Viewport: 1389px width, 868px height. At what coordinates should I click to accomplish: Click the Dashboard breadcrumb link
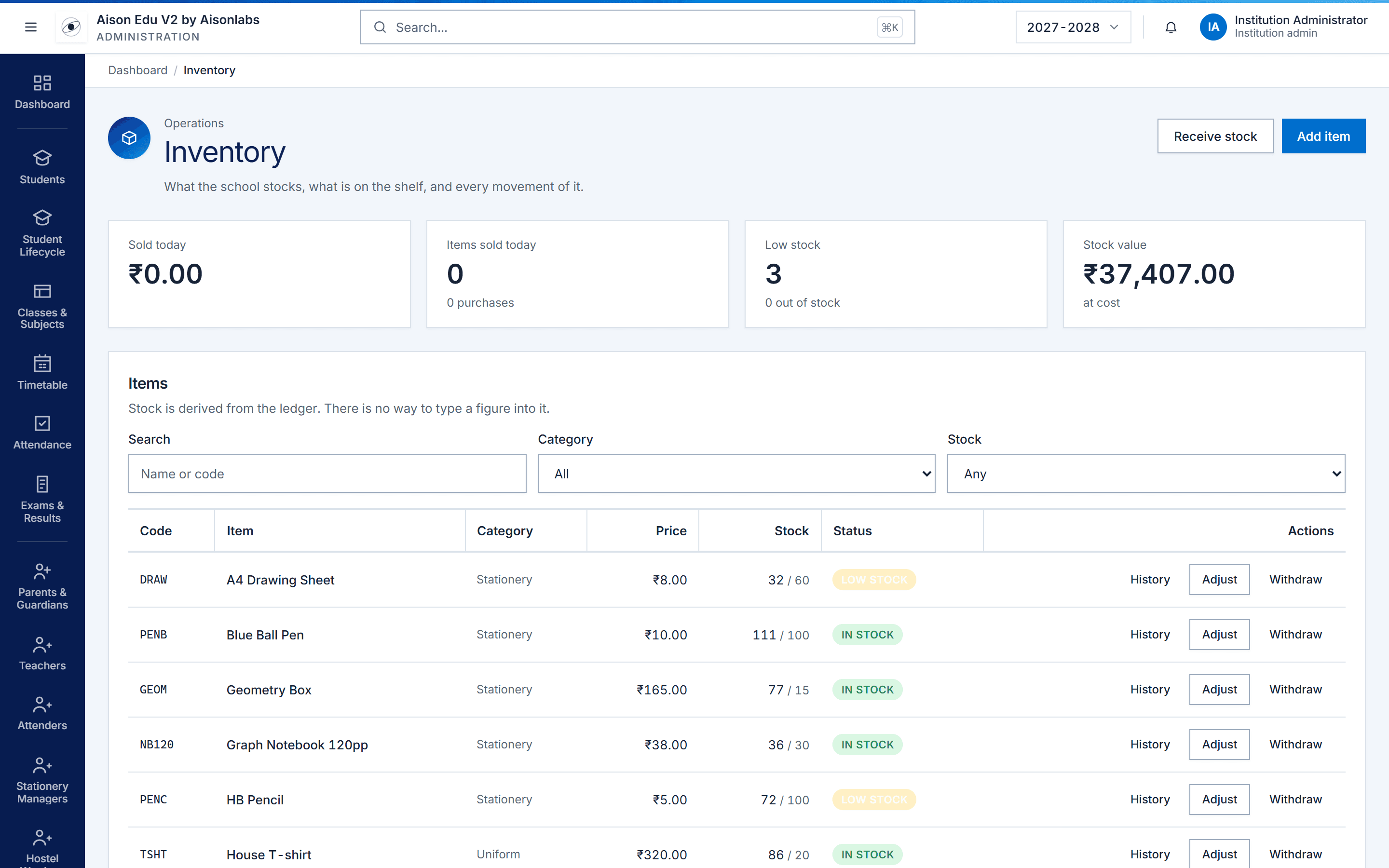(138, 70)
